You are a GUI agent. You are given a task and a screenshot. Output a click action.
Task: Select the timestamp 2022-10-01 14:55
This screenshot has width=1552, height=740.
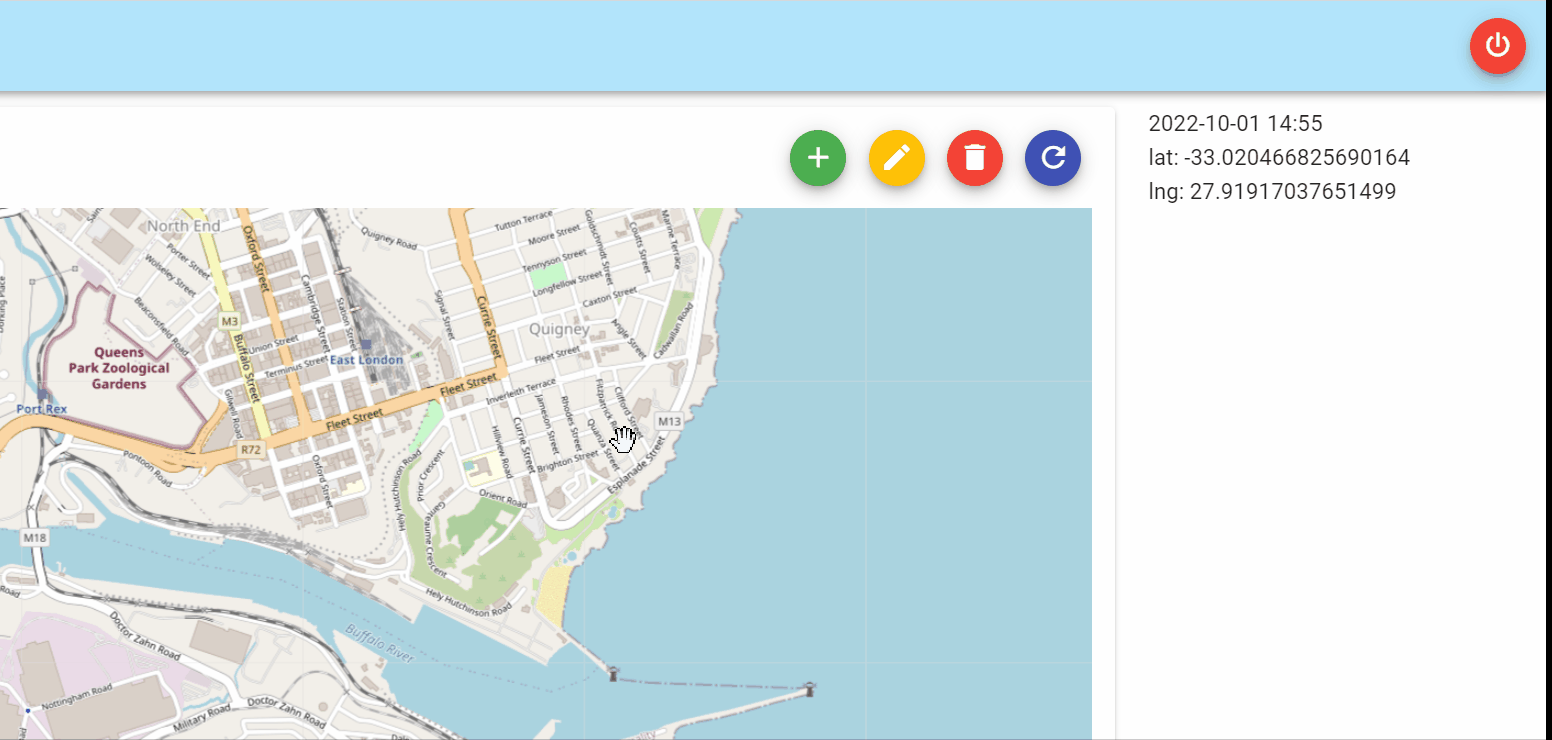(1235, 124)
